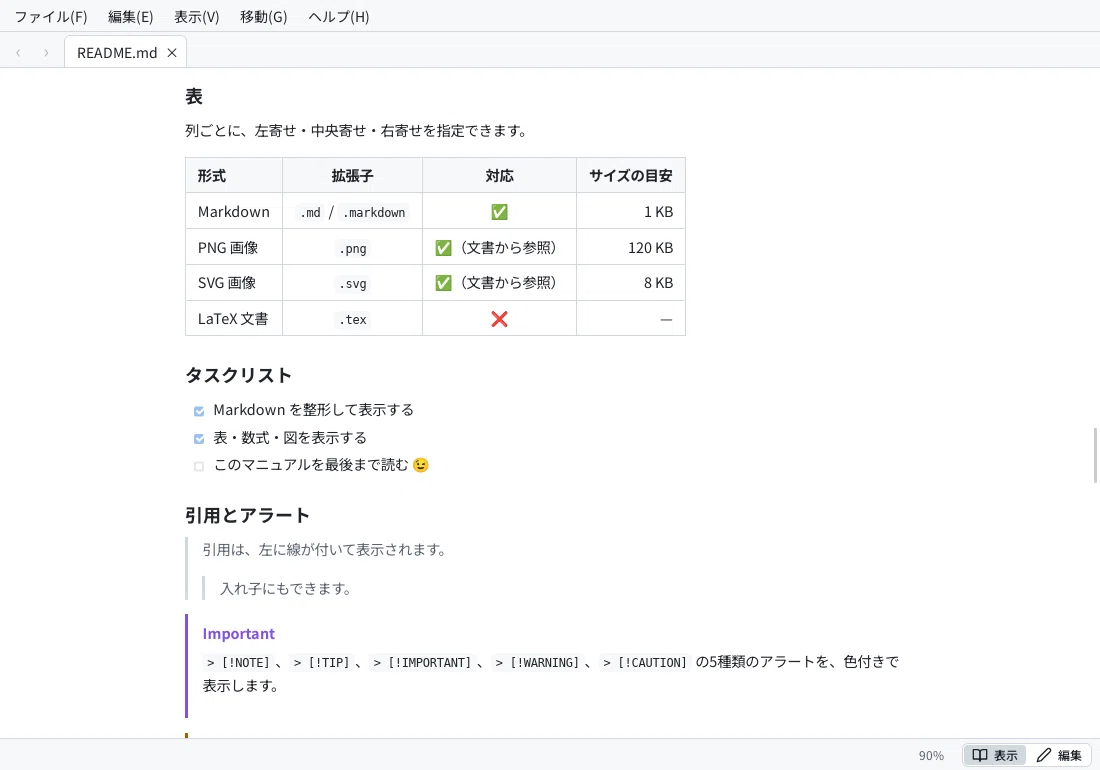1100x770 pixels.
Task: Click the 1 KB size cell
Action: click(x=631, y=211)
